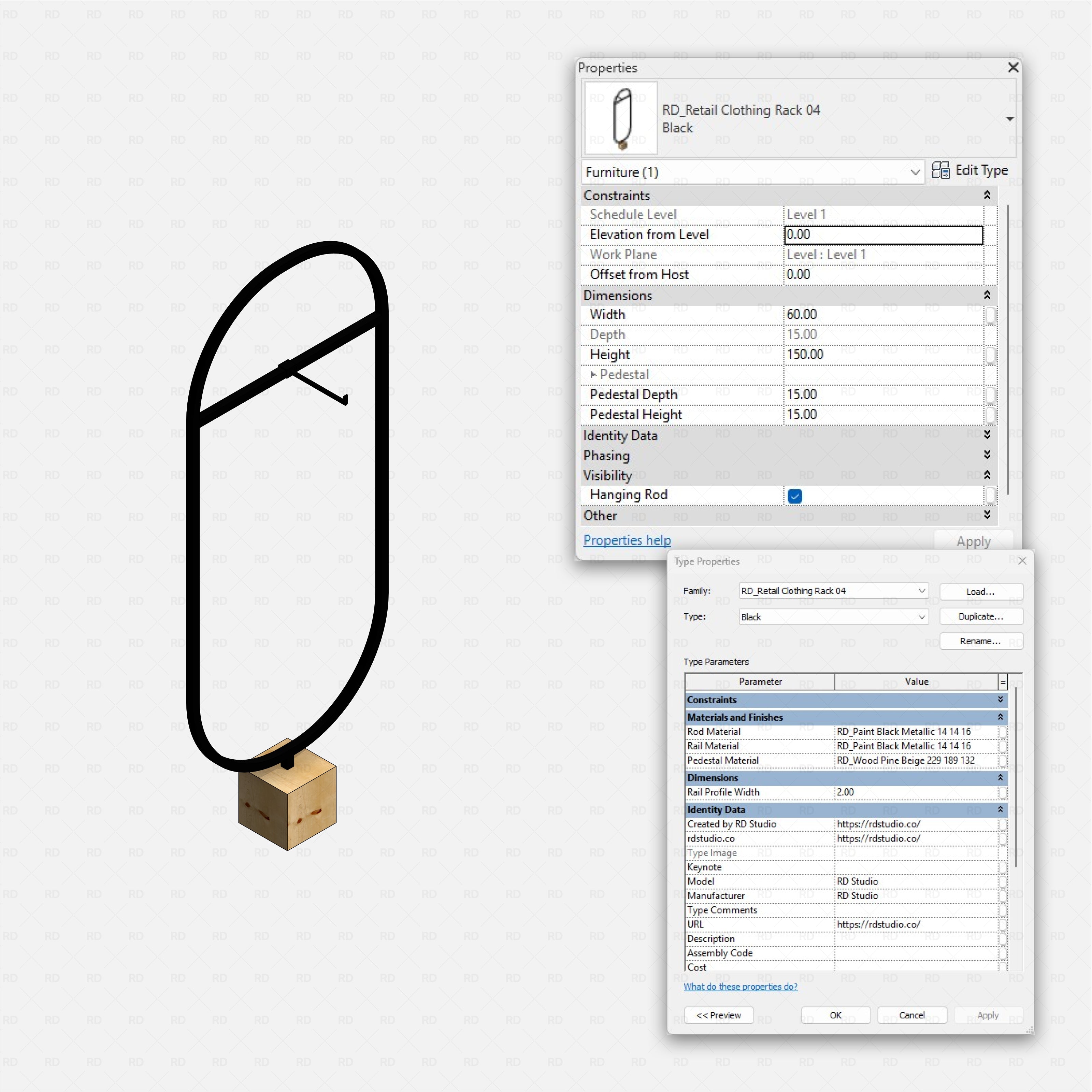Click the Created by RD Studio URL value

tap(916, 824)
